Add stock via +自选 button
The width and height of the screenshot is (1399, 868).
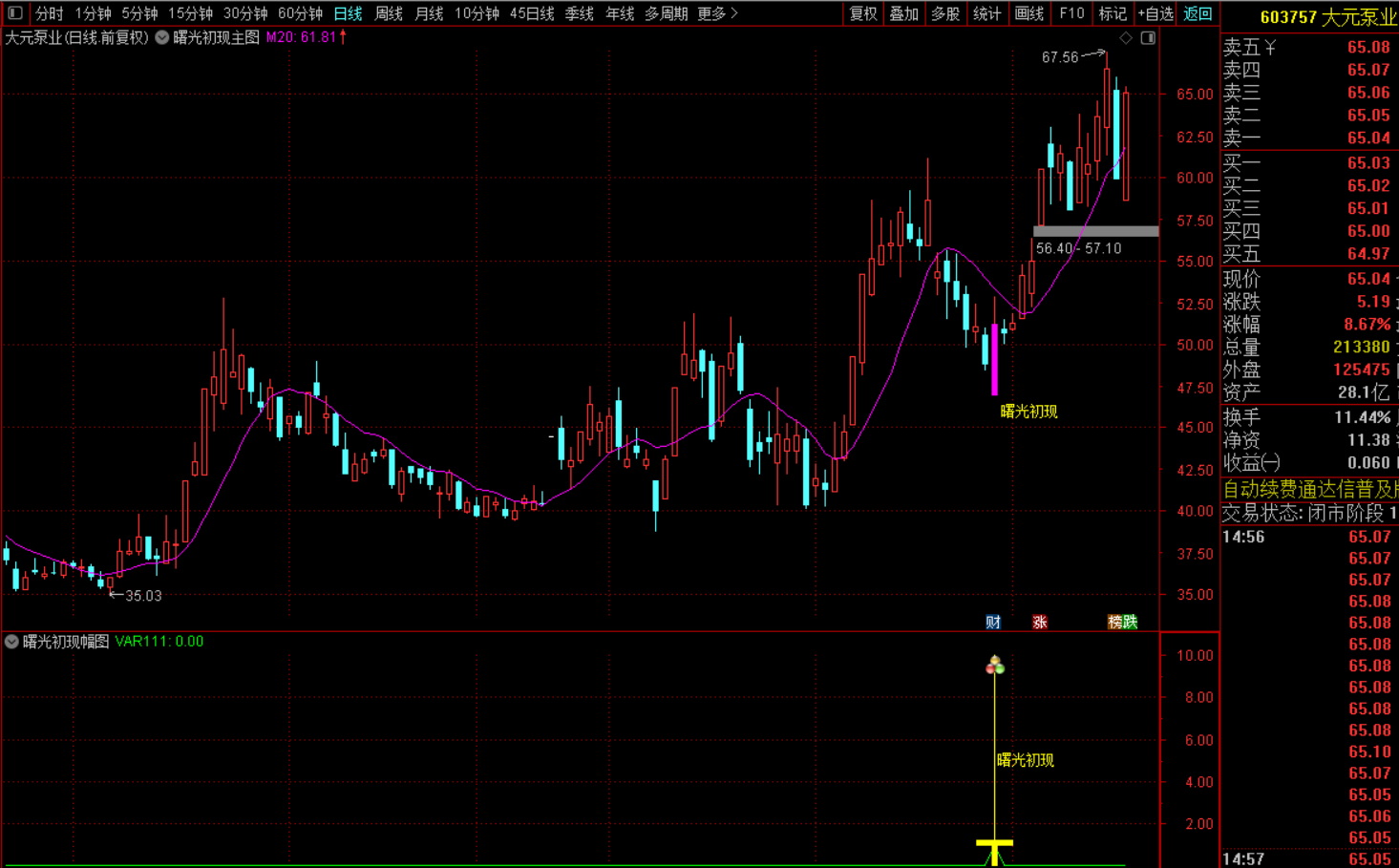point(1155,13)
